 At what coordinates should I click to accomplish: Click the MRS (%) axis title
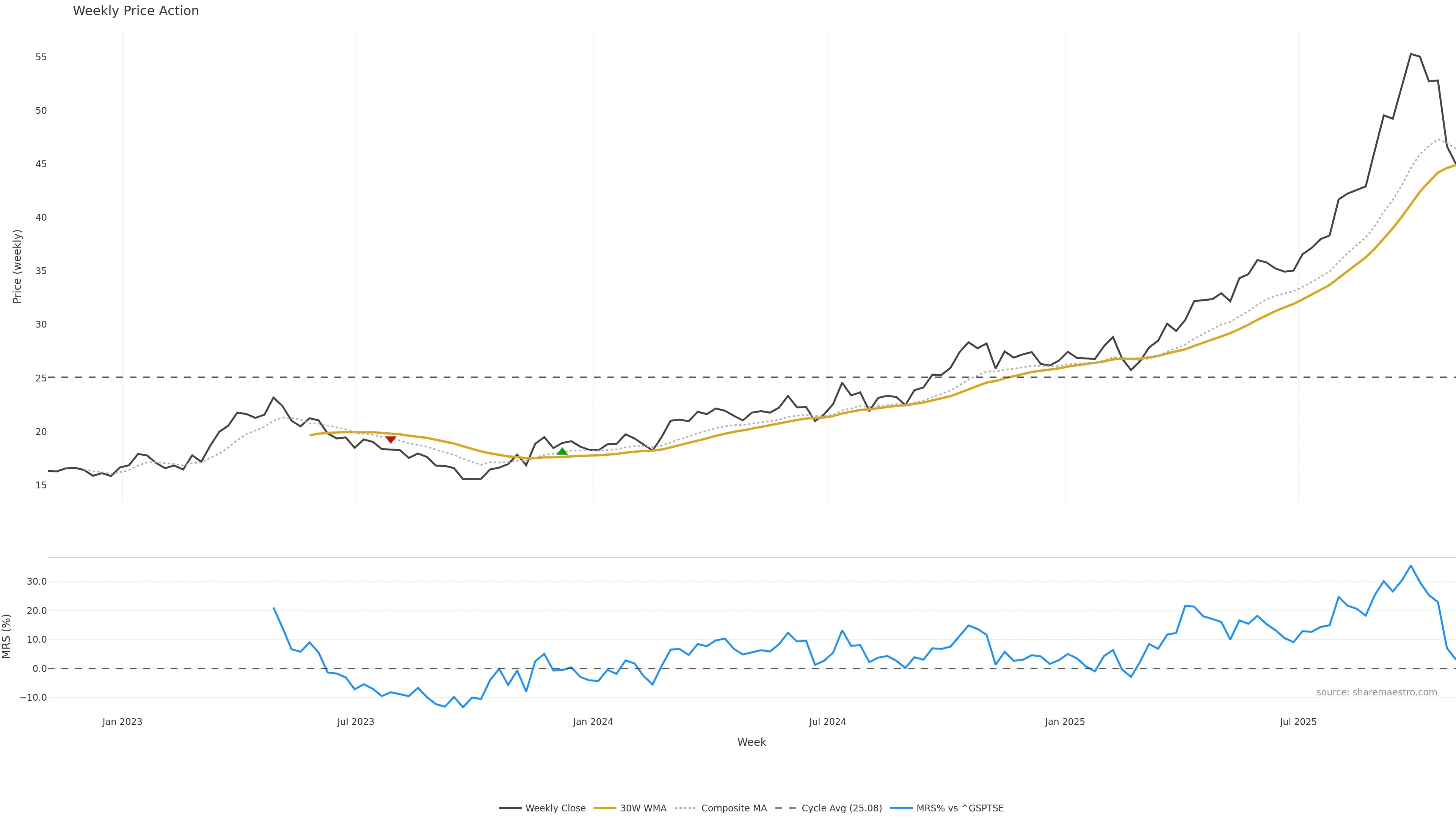pyautogui.click(x=7, y=636)
